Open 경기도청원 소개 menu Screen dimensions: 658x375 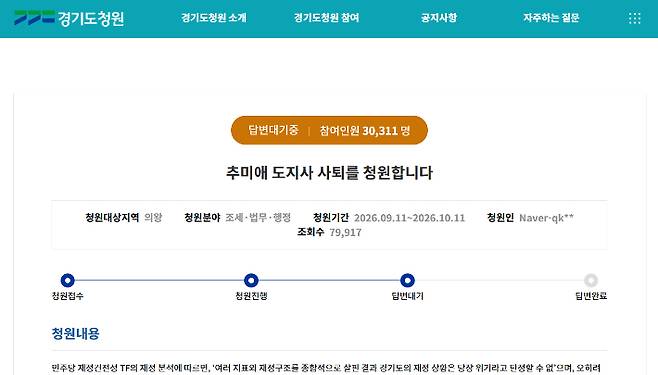[x=214, y=18]
